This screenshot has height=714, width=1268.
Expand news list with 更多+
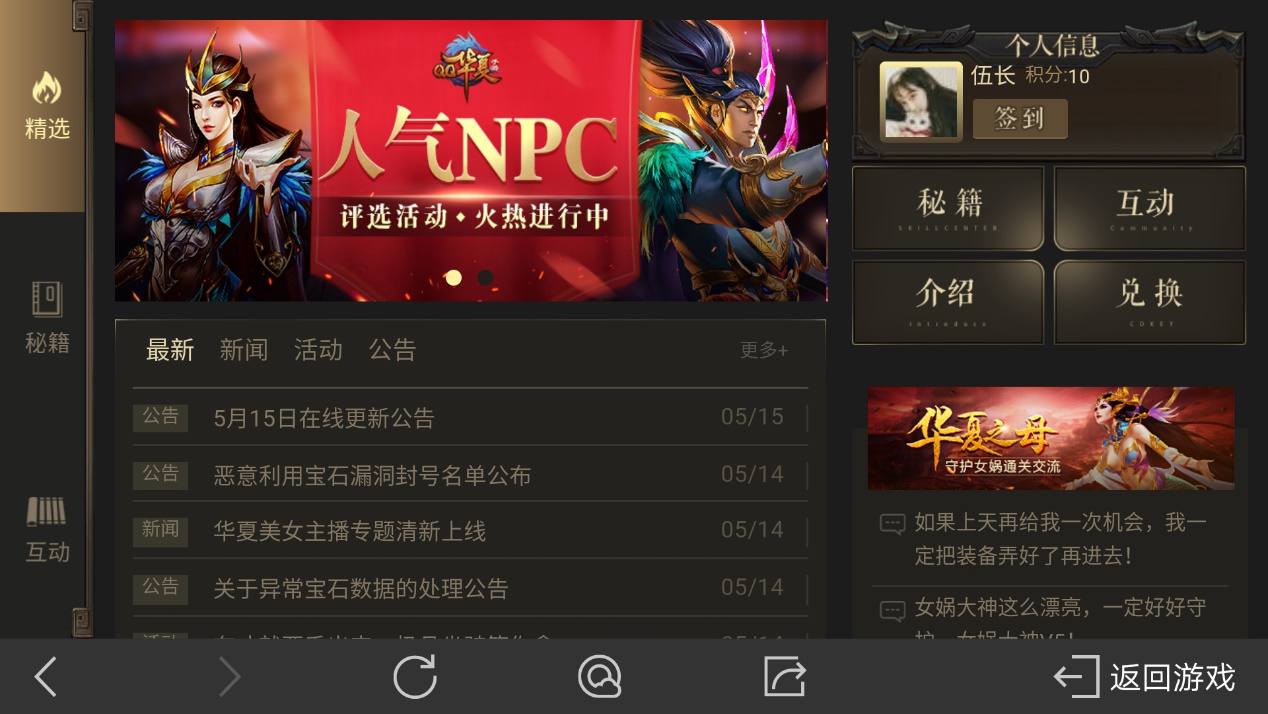pos(764,350)
